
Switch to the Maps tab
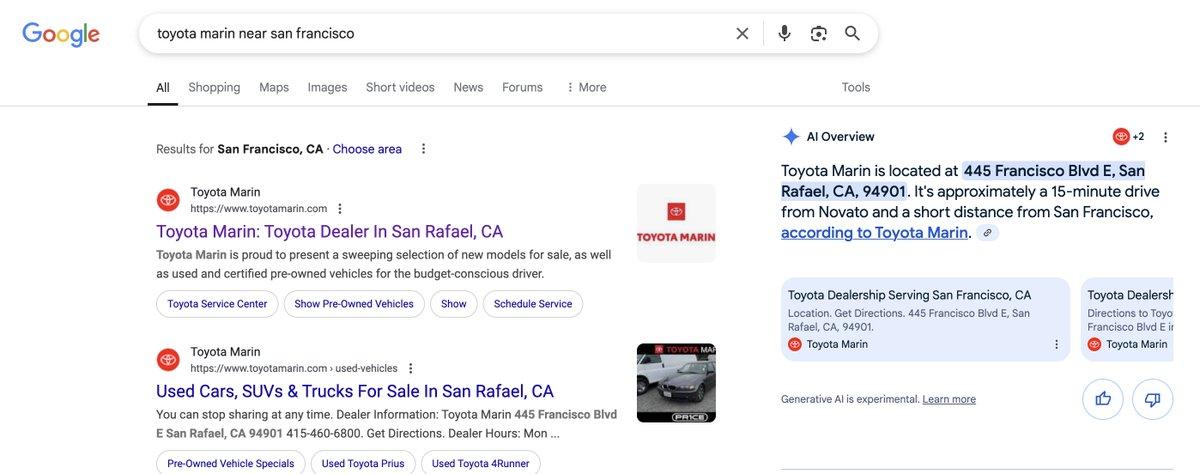(274, 88)
